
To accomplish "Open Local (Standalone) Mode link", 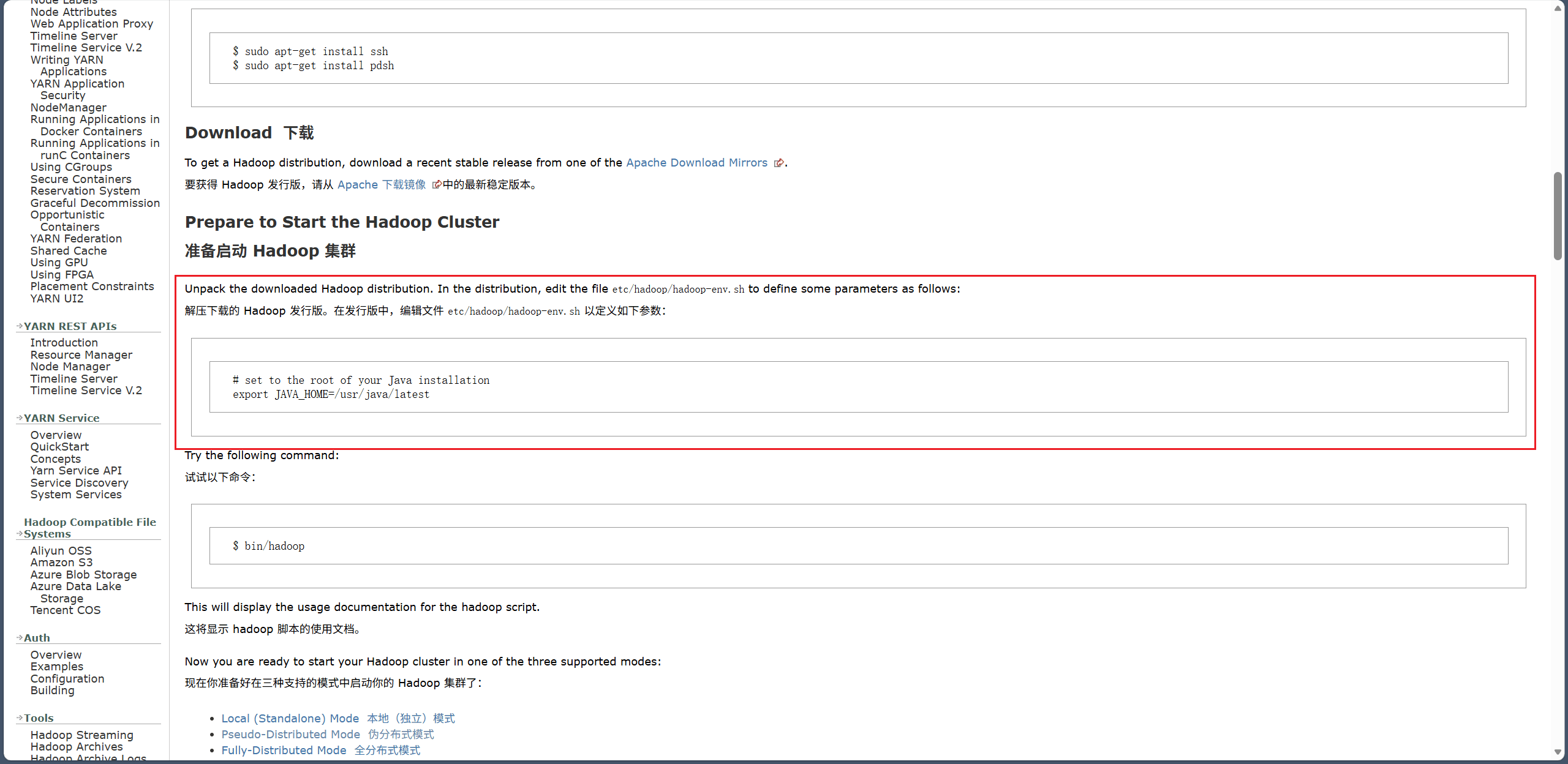I will click(338, 719).
